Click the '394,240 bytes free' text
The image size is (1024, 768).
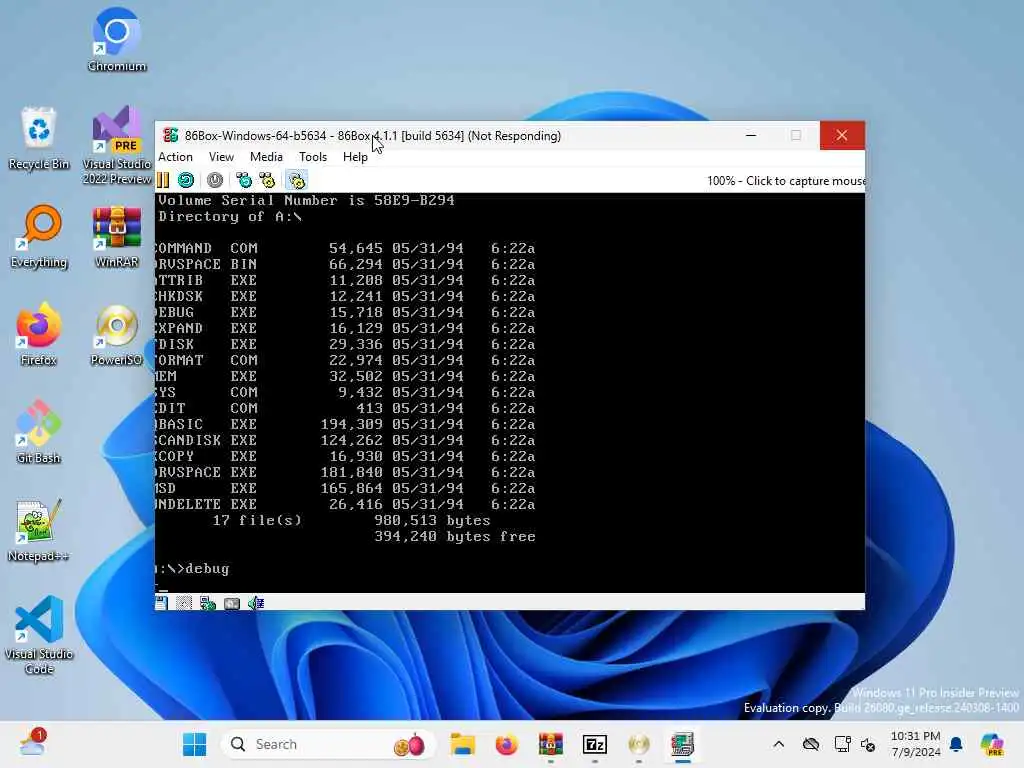tap(455, 536)
